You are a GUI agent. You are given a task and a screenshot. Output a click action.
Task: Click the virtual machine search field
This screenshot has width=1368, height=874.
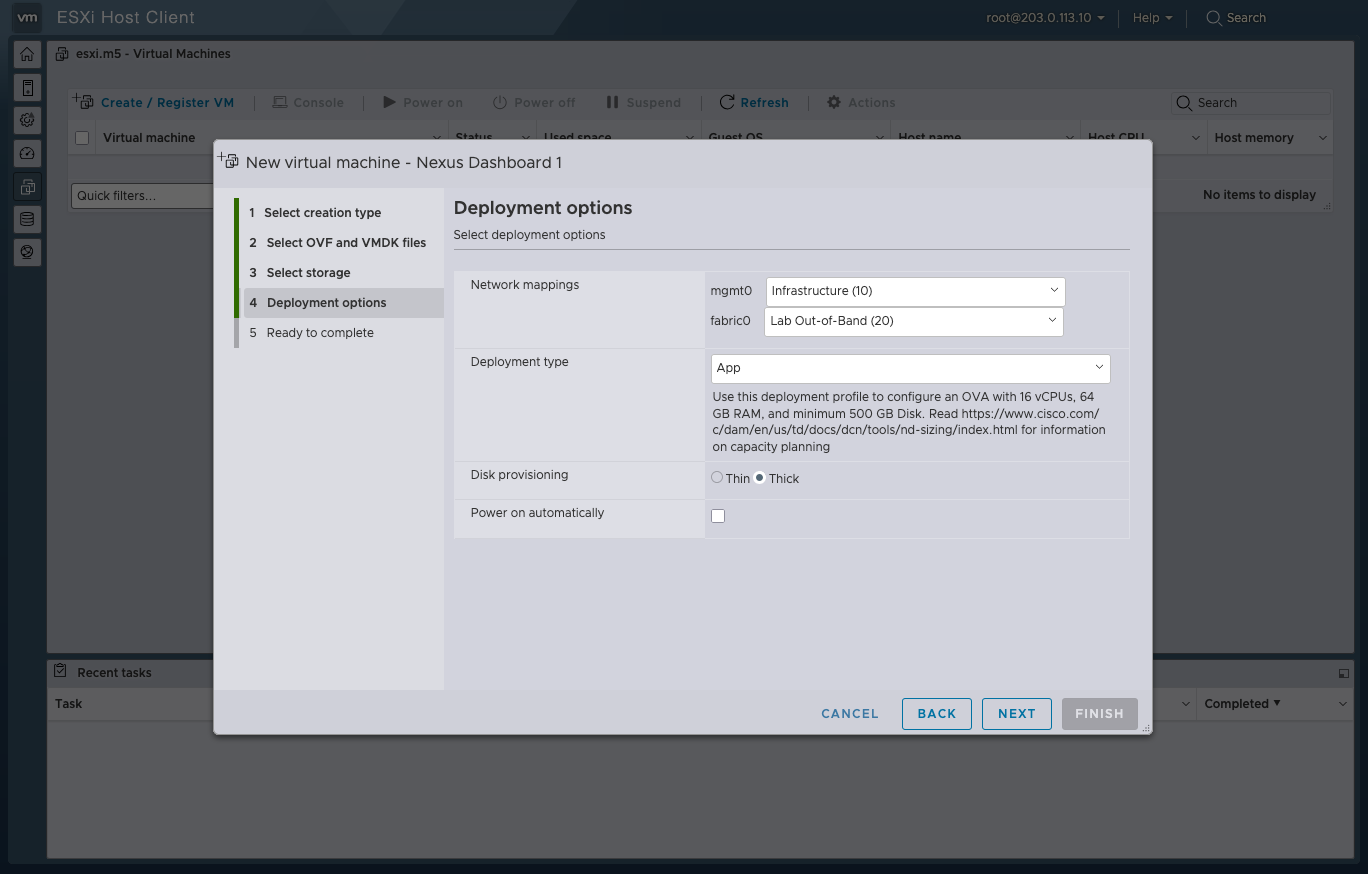point(1252,102)
